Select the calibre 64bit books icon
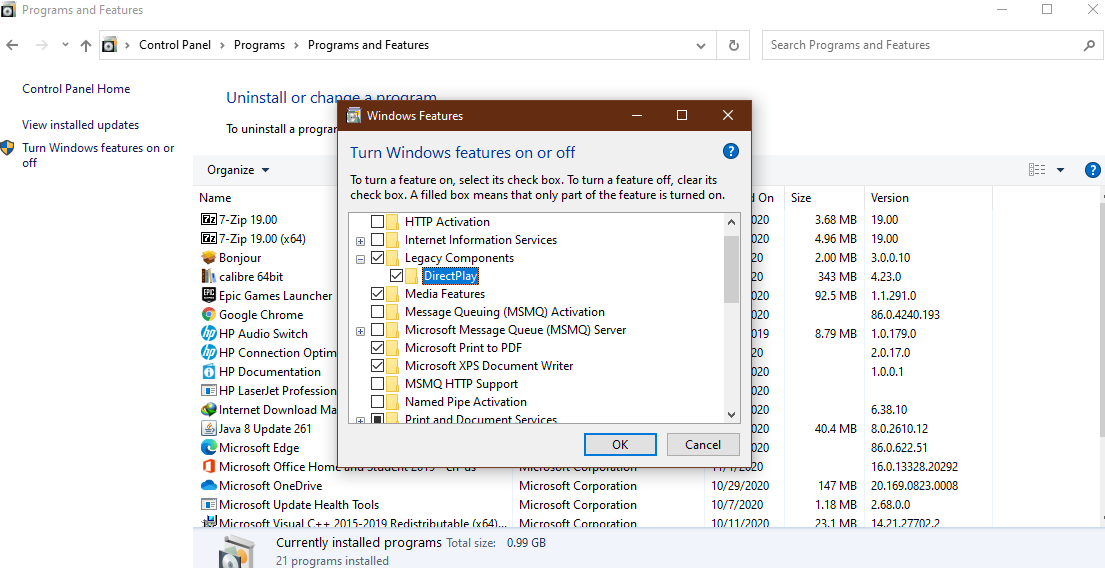 (x=209, y=276)
